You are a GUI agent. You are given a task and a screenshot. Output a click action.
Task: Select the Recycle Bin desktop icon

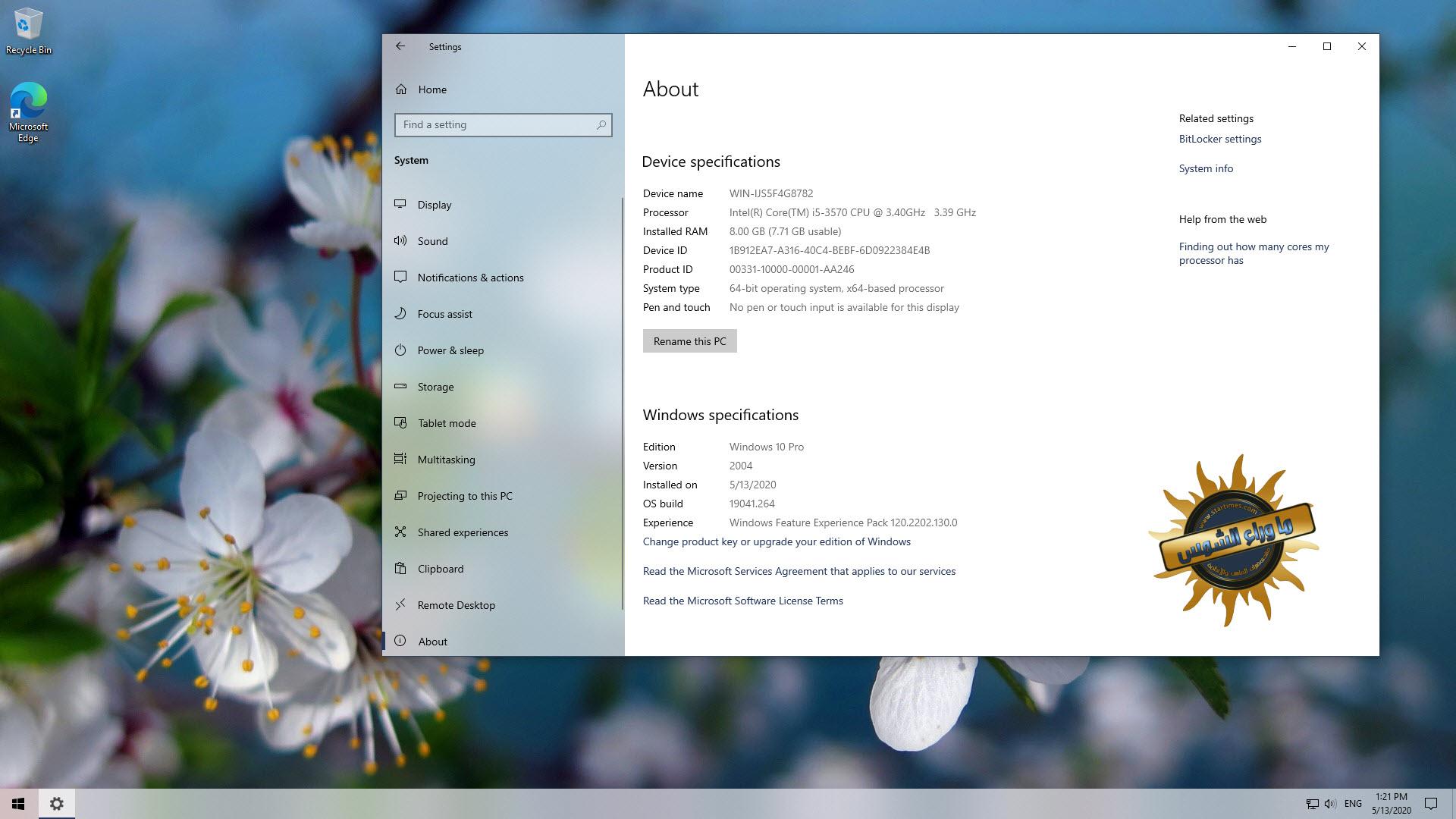point(29,31)
